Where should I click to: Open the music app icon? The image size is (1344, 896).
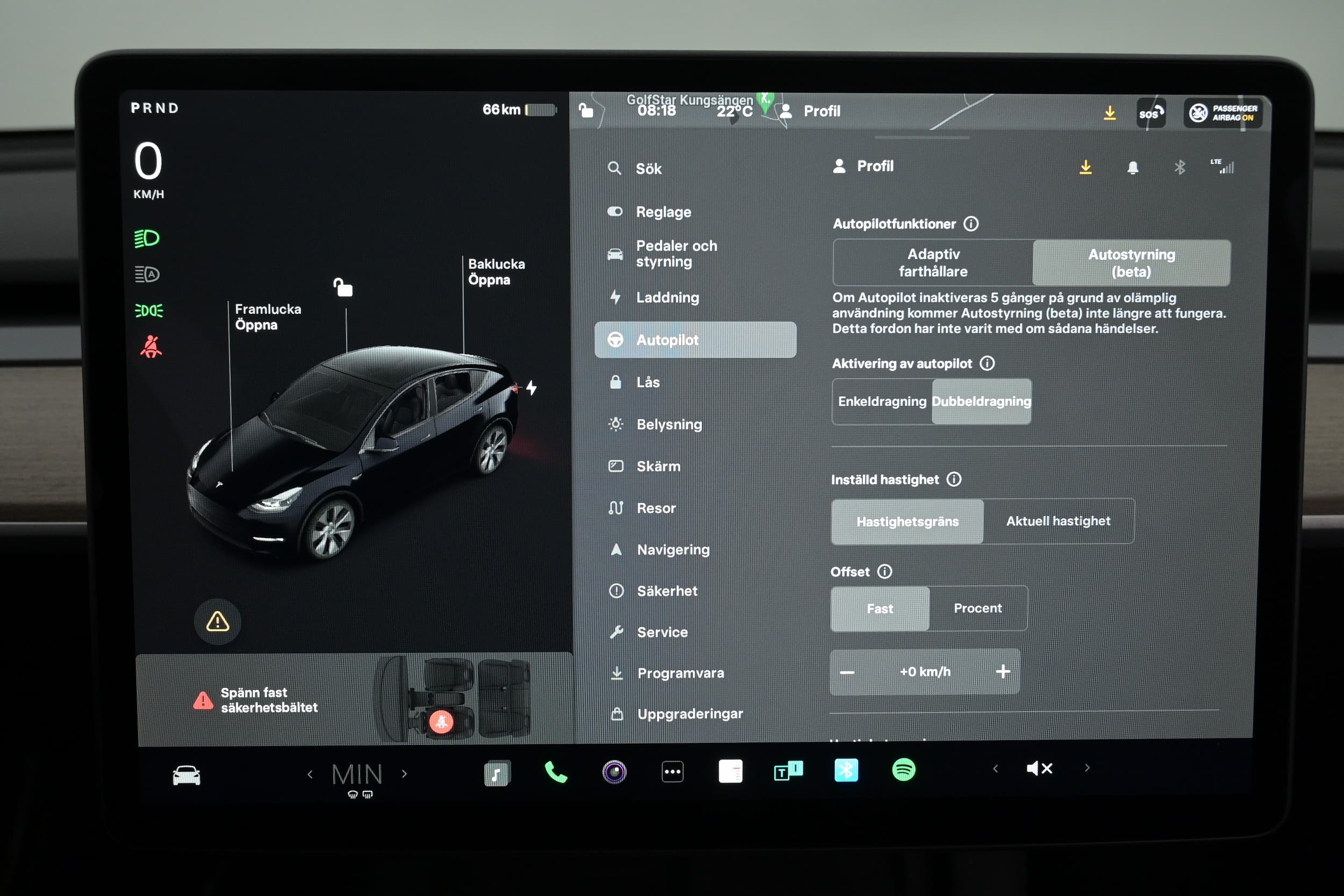(x=497, y=773)
